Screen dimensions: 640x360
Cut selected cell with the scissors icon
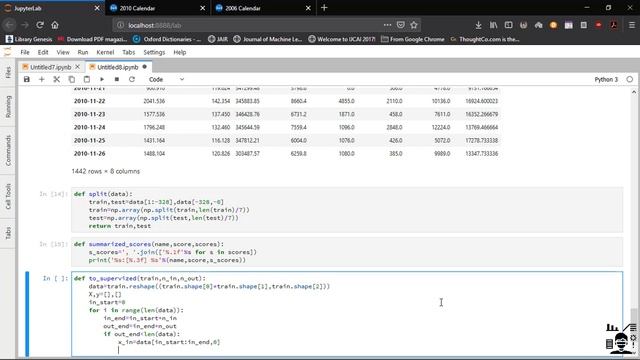(57, 79)
